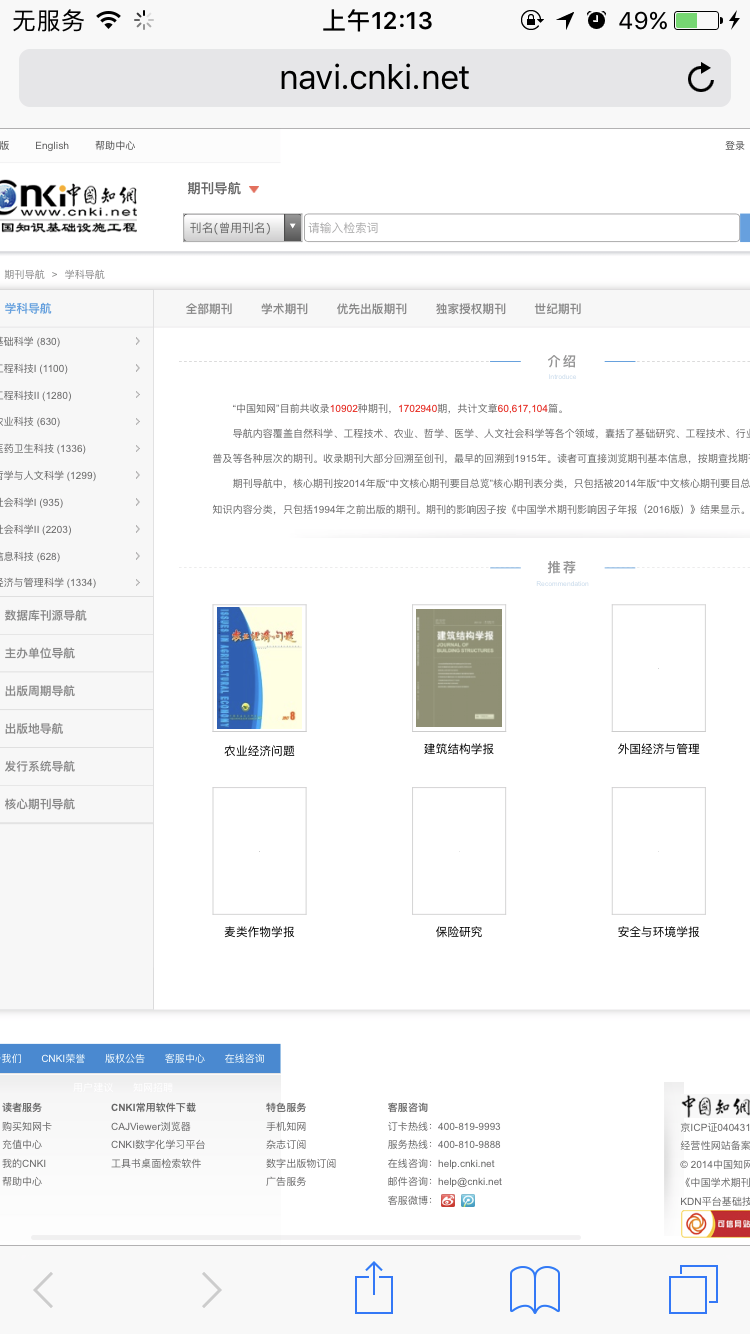Open the Sina Weibo customer service icon

coord(448,1200)
